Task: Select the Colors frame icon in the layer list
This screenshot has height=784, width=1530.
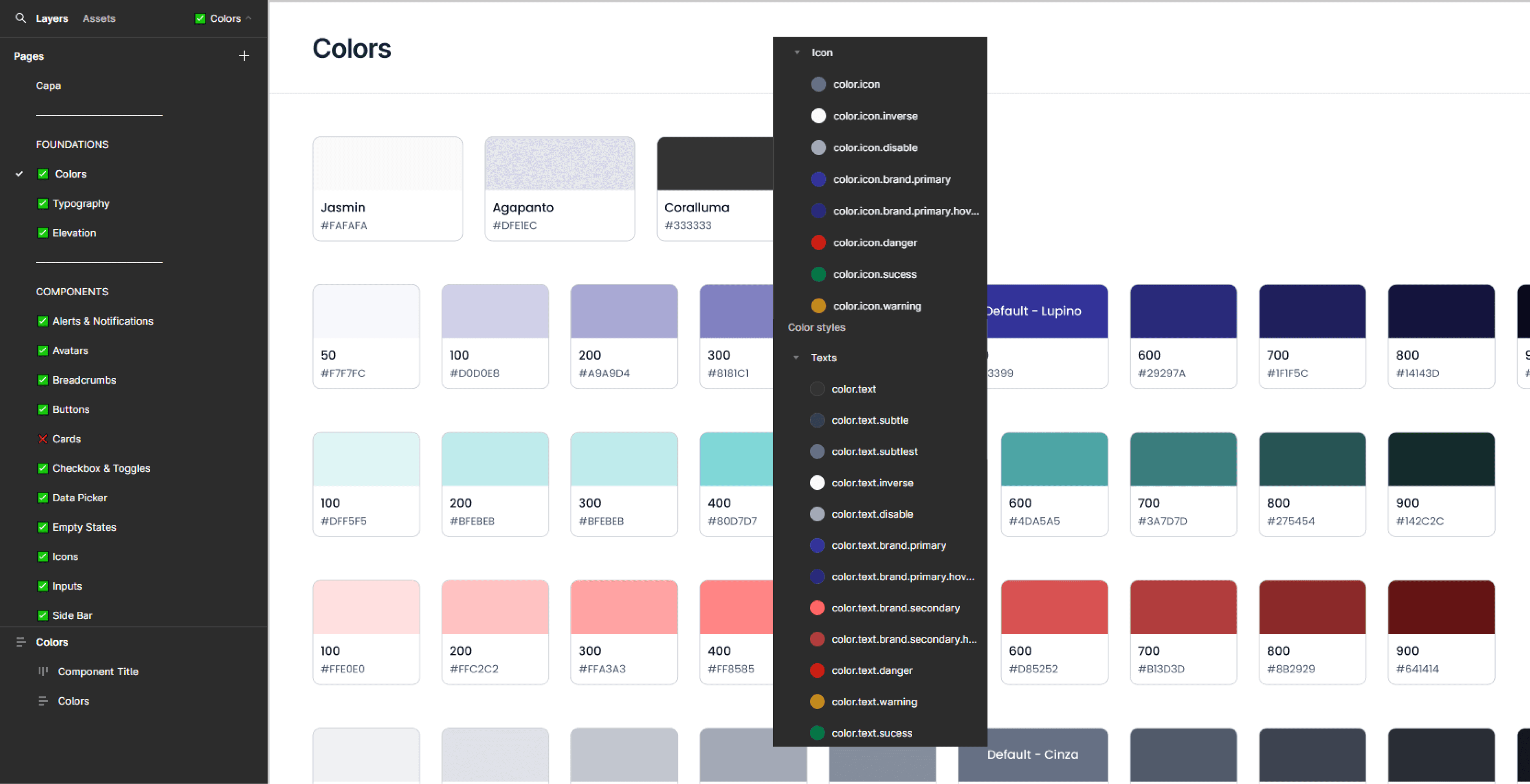Action: point(21,642)
